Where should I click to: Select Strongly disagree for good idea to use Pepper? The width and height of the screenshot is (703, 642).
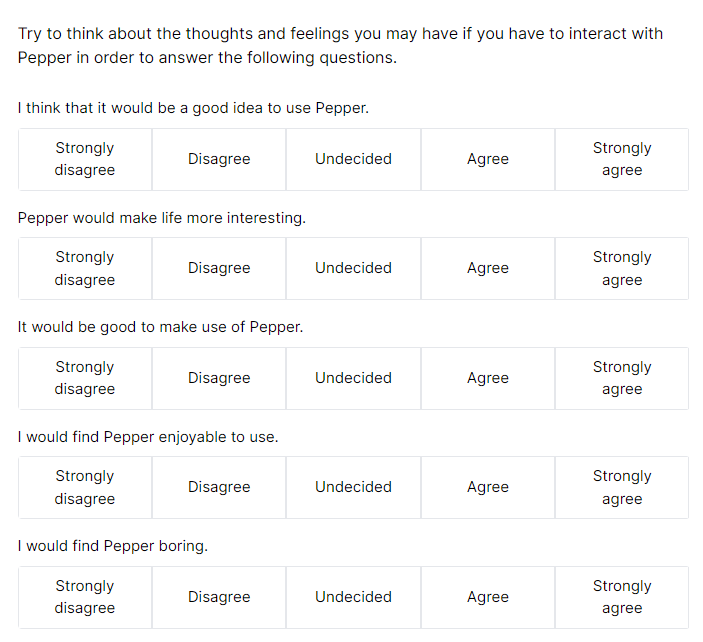tap(85, 159)
